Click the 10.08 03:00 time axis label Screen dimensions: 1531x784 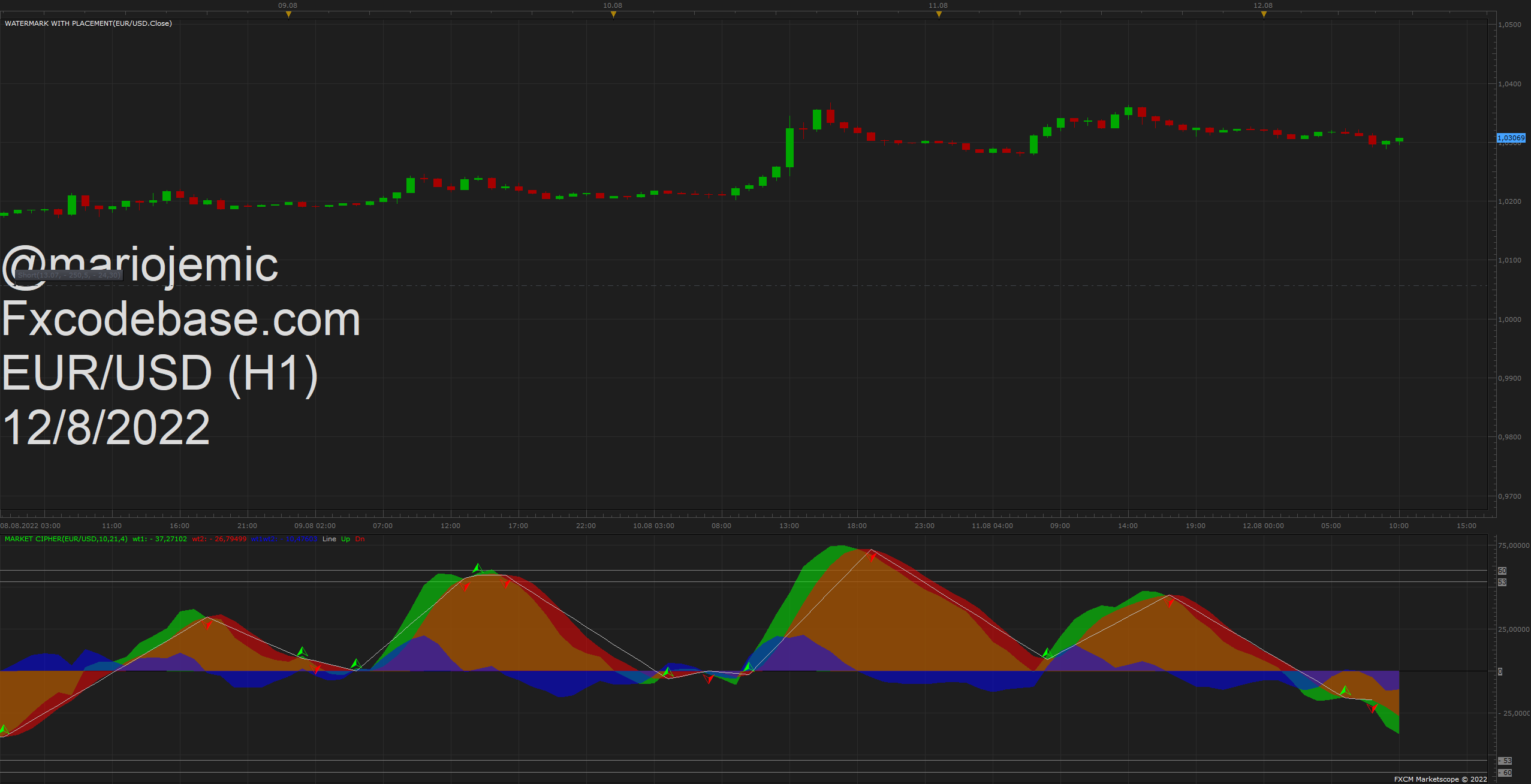(x=653, y=526)
